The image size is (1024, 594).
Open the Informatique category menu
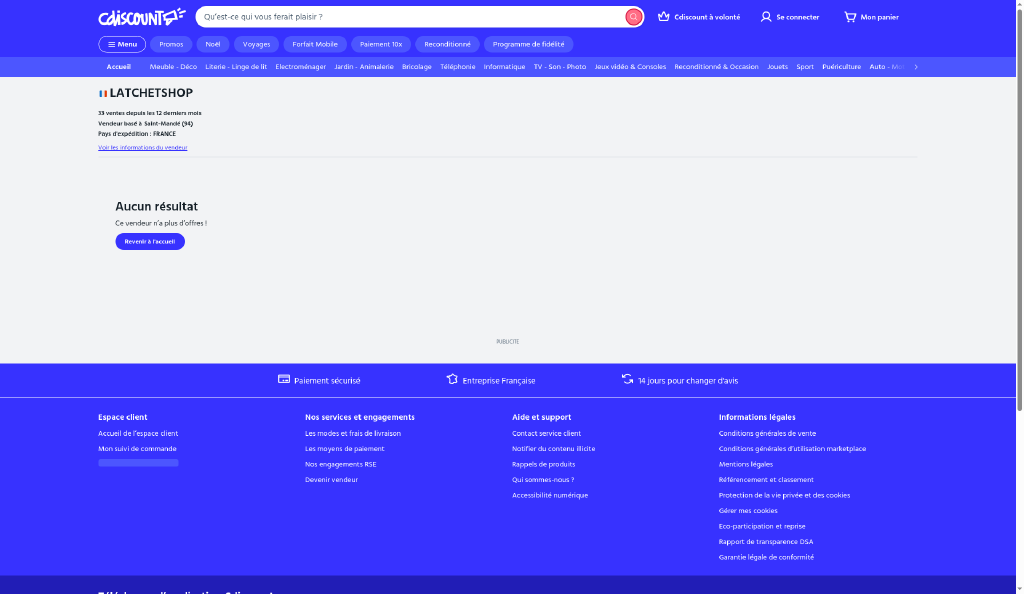tap(504, 67)
